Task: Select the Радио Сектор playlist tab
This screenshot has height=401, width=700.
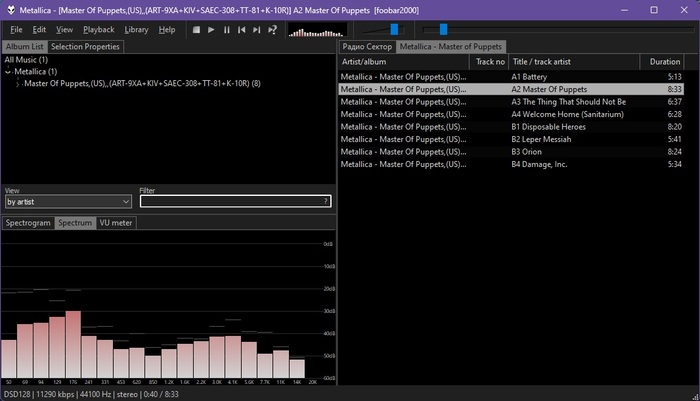Action: tap(366, 47)
